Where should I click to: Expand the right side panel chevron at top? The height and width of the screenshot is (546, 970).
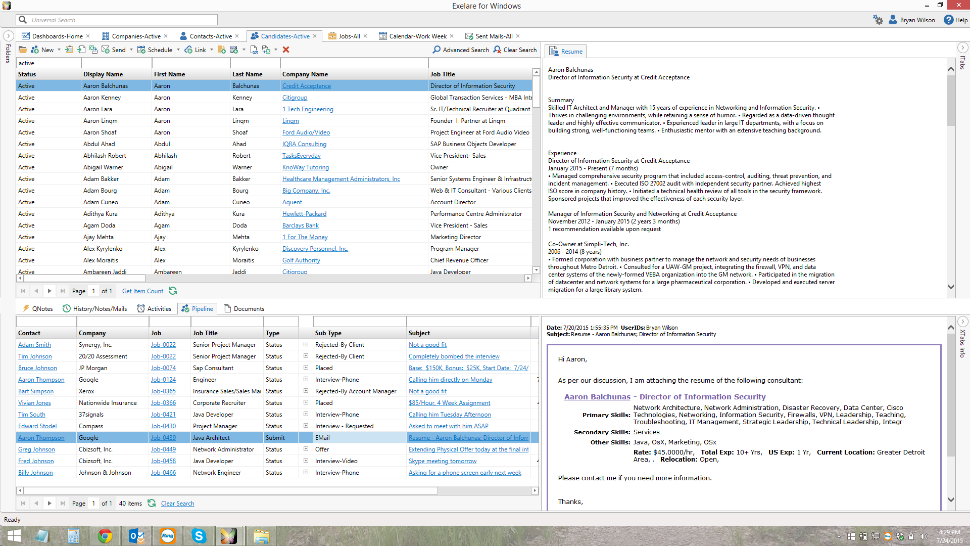click(963, 48)
